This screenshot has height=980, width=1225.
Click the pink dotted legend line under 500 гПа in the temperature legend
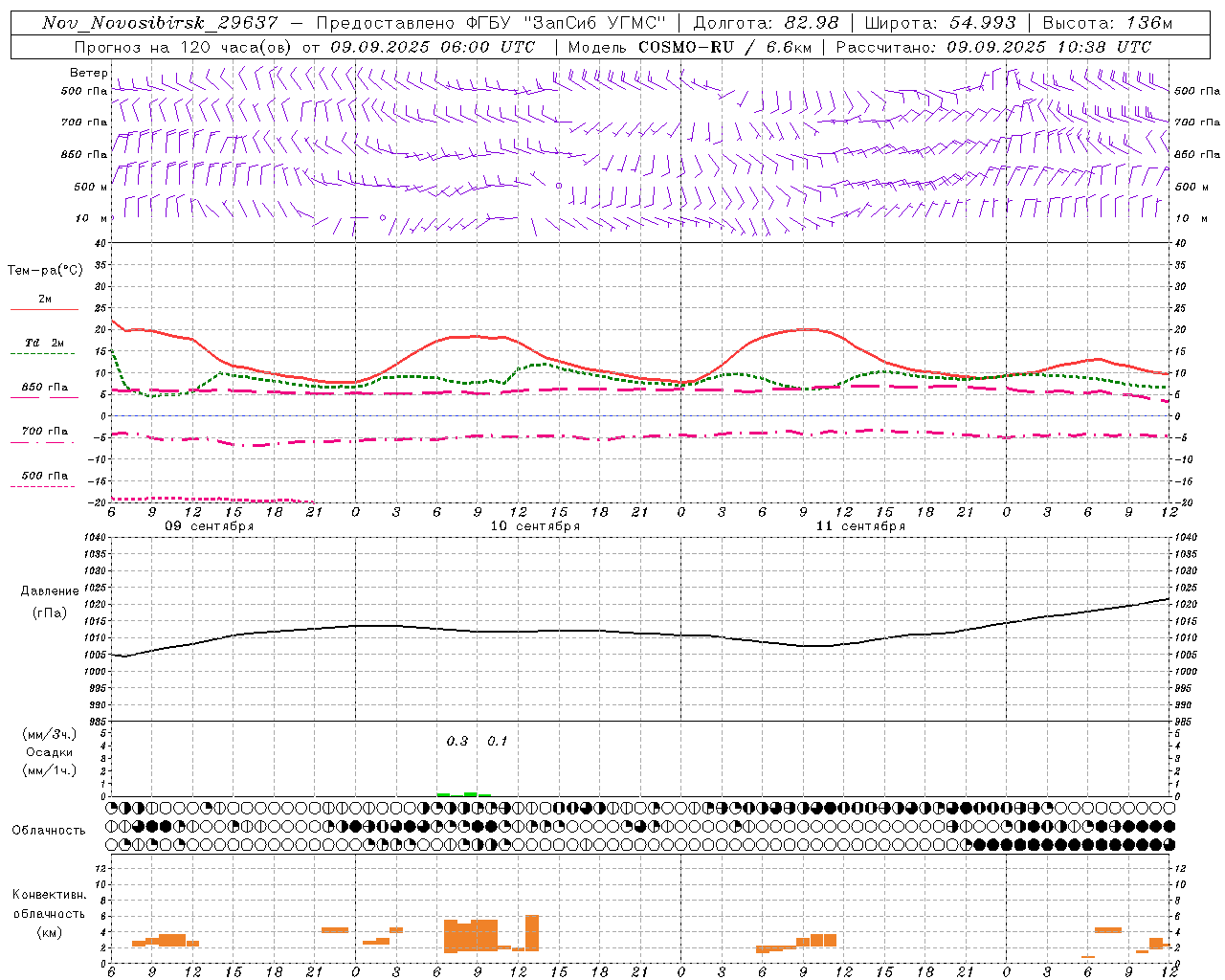tap(42, 486)
